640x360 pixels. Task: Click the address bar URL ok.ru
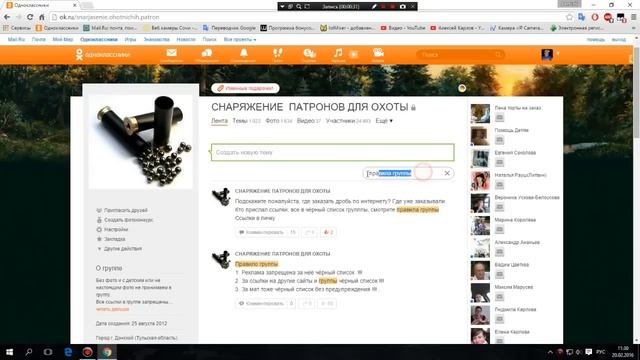tap(109, 17)
